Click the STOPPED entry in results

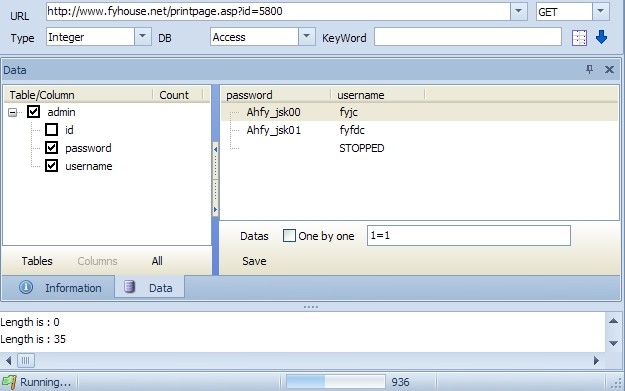[x=362, y=148]
